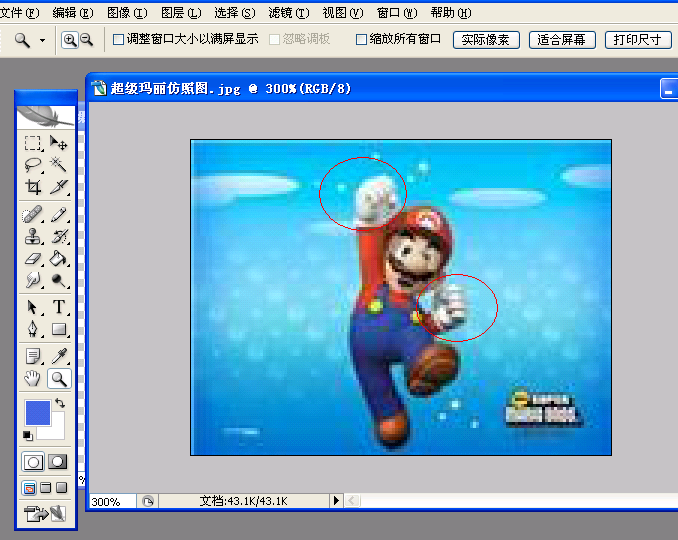Open the 帮助(H) menu
Image resolution: width=678 pixels, height=540 pixels.
[x=451, y=13]
